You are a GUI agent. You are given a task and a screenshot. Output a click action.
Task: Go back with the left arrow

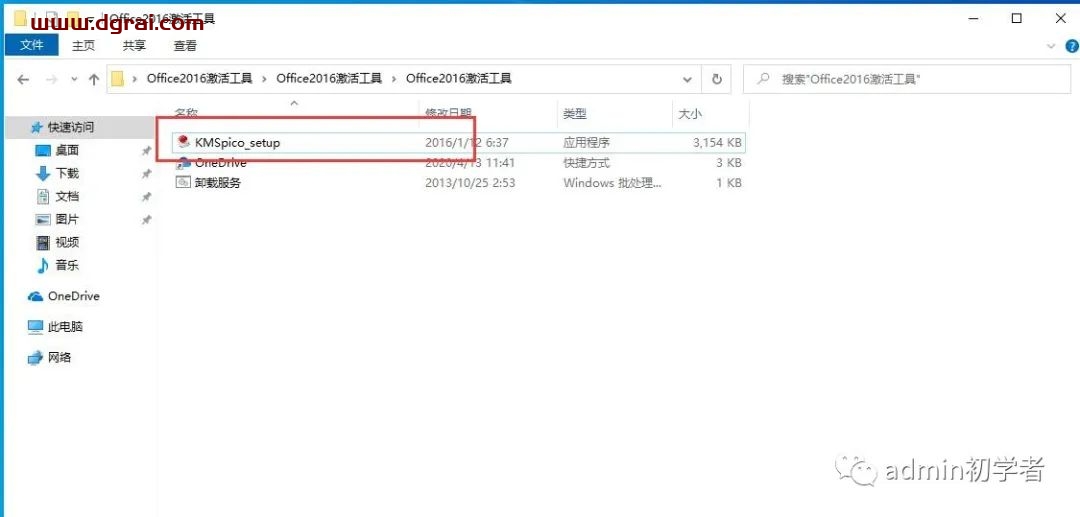[23, 79]
